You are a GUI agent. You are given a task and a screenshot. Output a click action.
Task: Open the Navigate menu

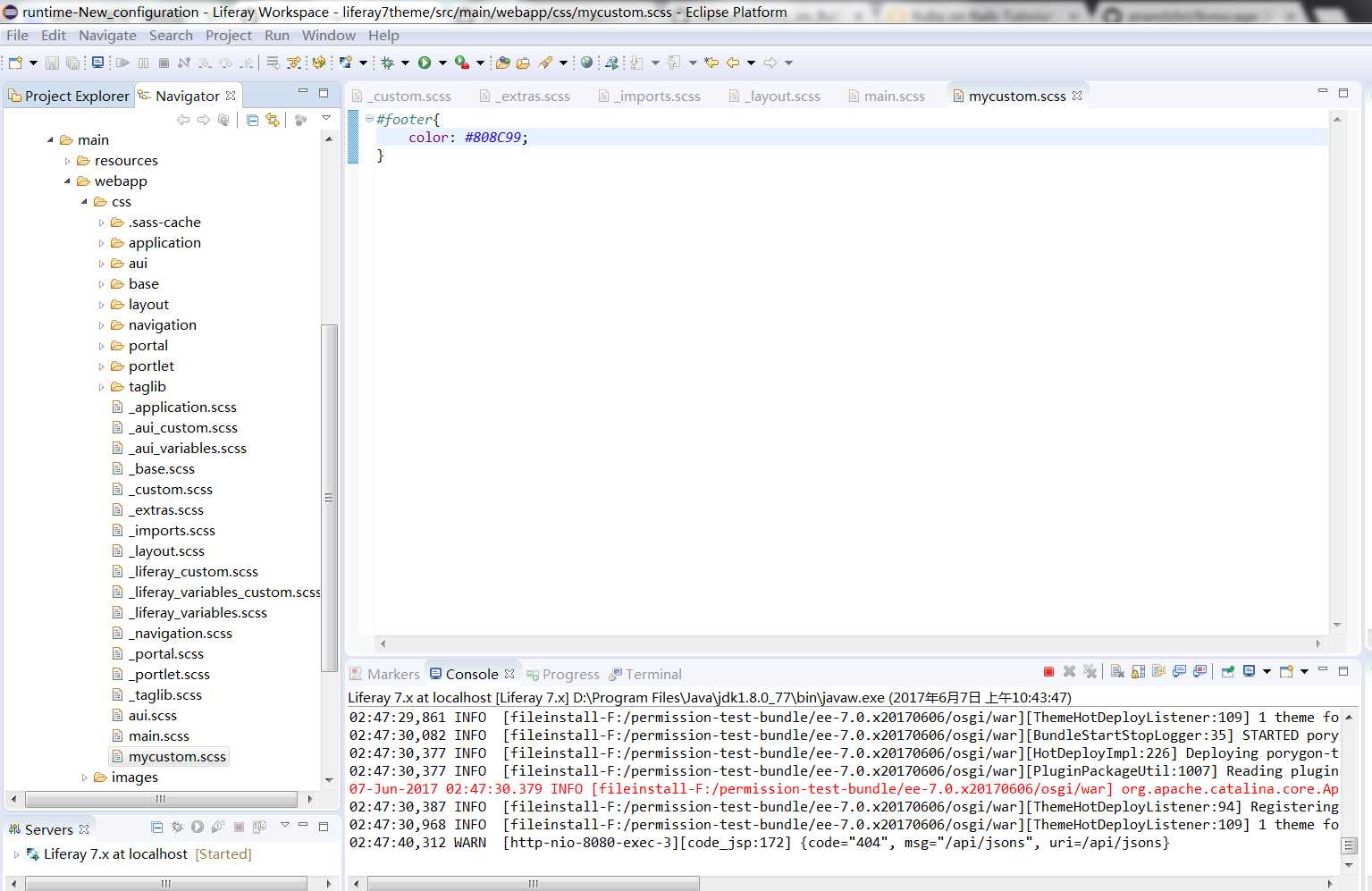tap(107, 35)
